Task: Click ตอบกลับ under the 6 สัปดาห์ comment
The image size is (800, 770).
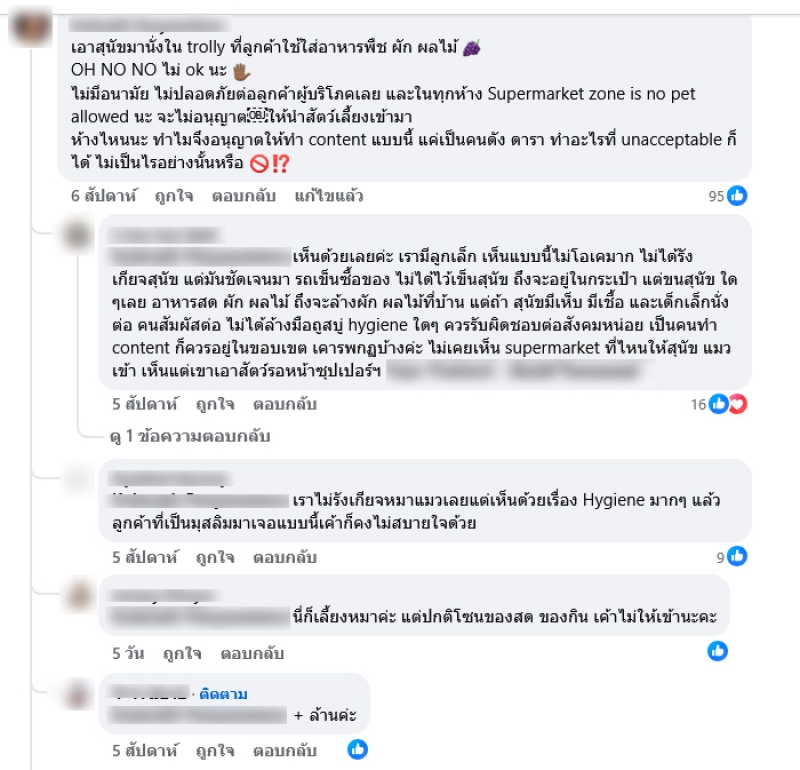Action: pos(244,196)
